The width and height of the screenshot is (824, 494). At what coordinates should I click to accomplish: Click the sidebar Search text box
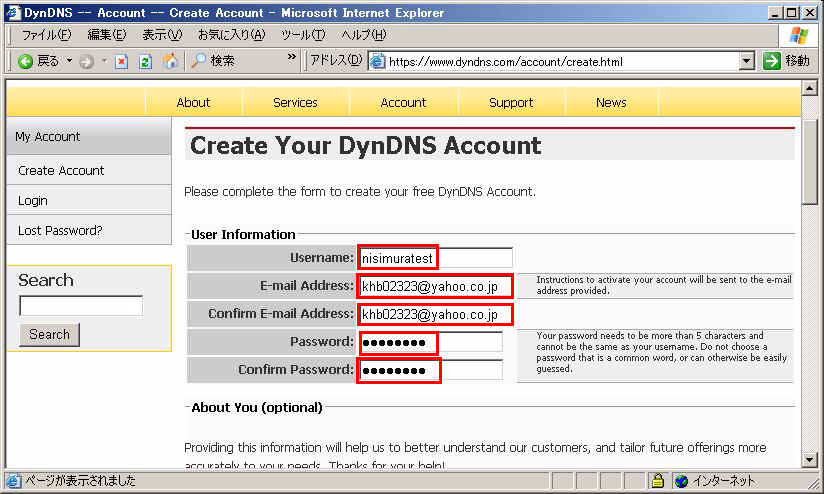[x=81, y=305]
